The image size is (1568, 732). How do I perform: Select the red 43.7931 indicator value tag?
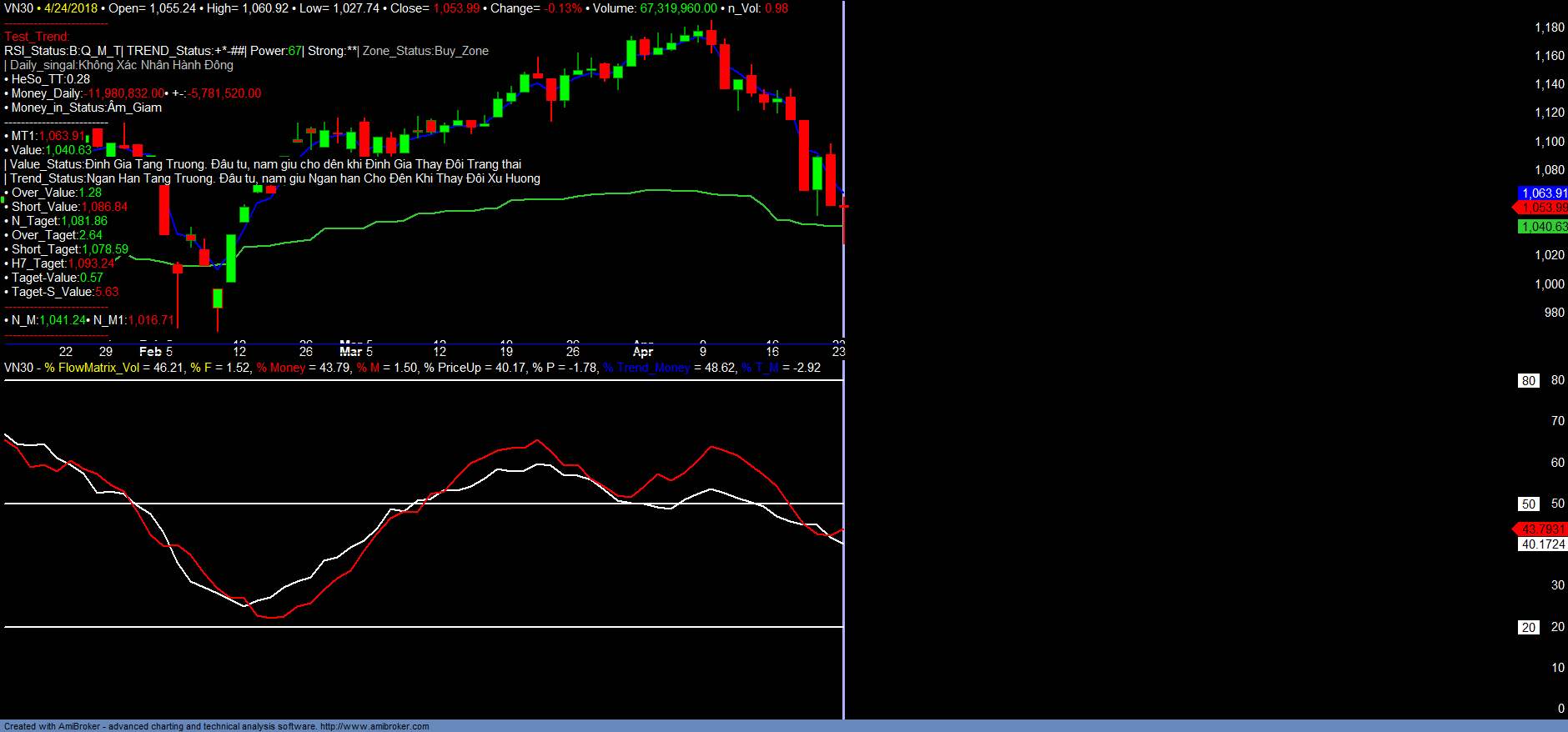[x=1542, y=529]
